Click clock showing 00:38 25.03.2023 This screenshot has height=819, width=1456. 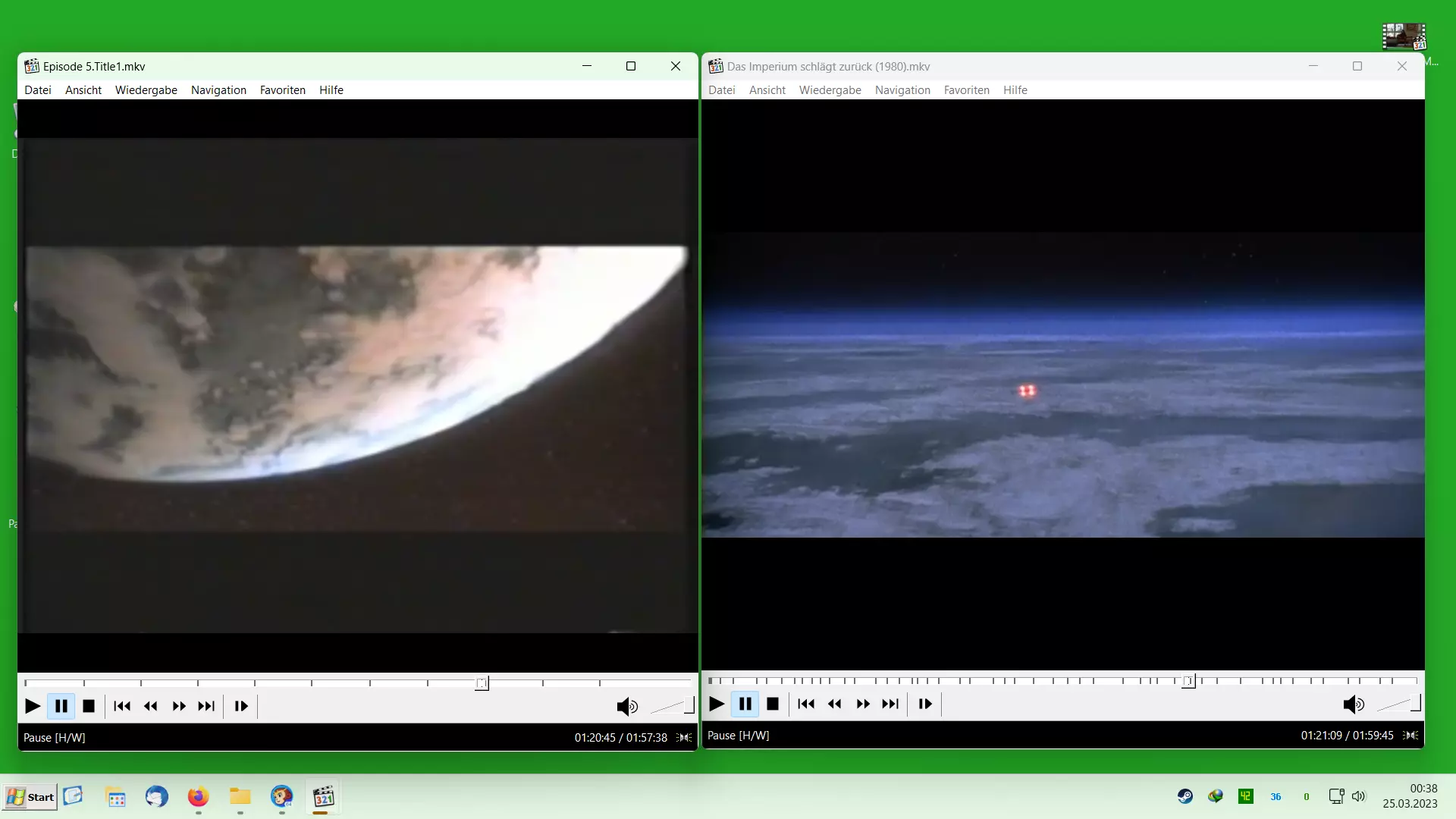1410,796
